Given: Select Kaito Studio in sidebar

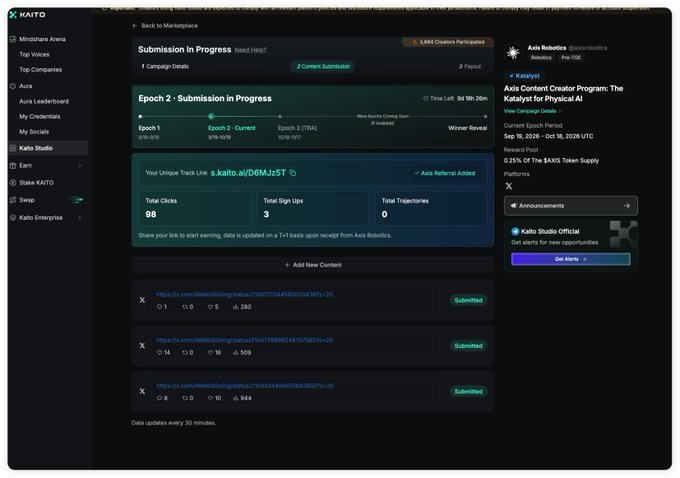Looking at the screenshot, I should [x=48, y=148].
